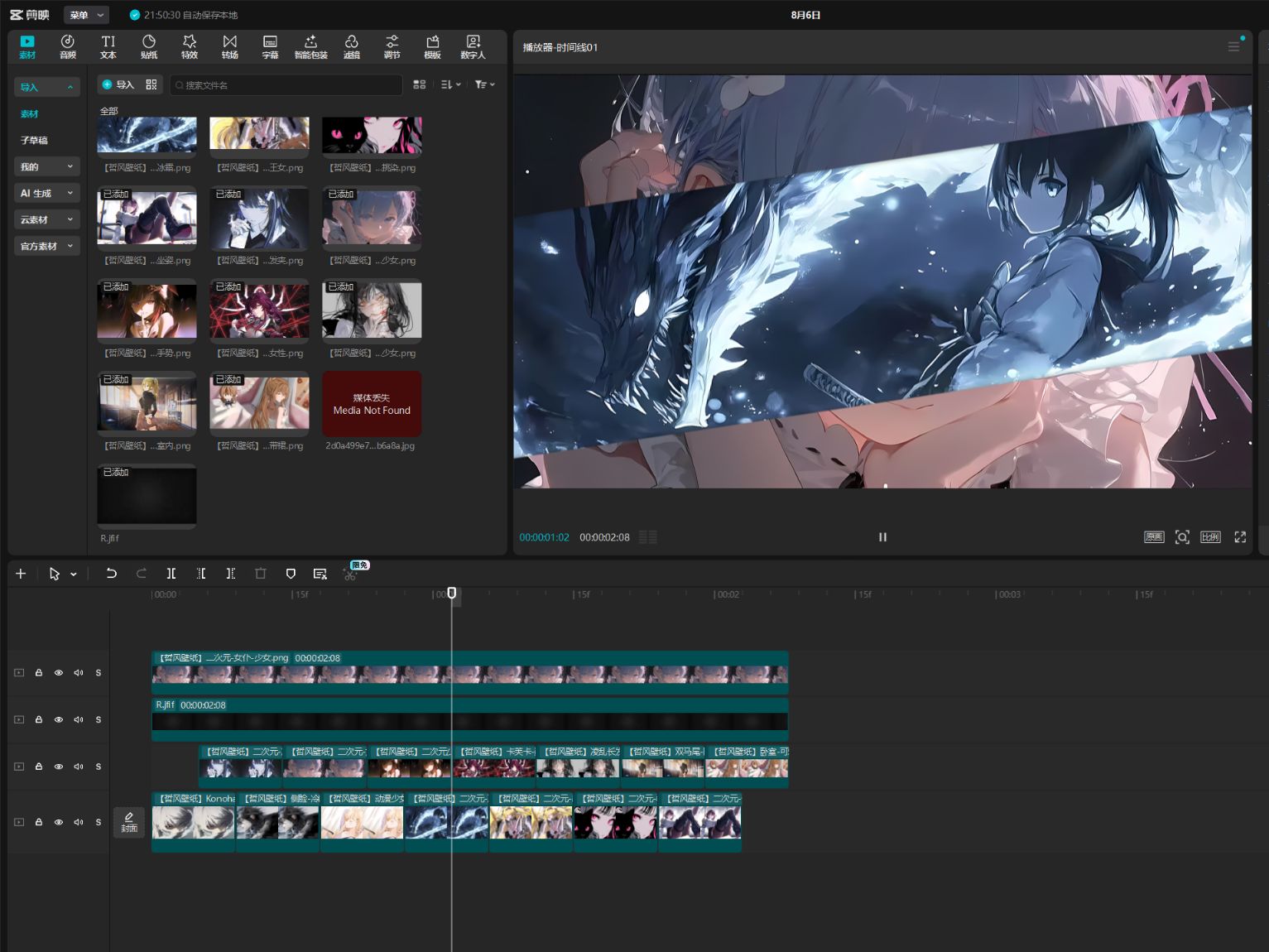Click the player zoom-to-fit focus icon
Image resolution: width=1269 pixels, height=952 pixels.
1182,537
